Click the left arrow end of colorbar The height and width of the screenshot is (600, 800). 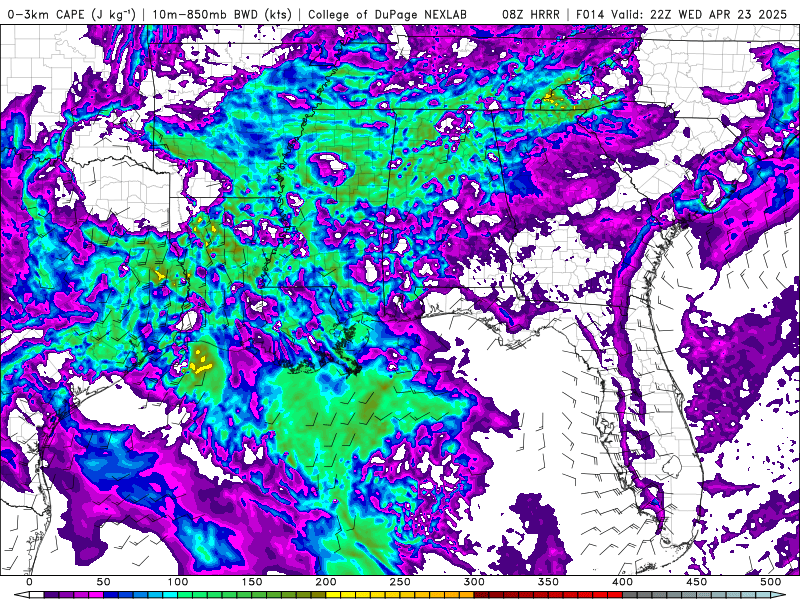[22, 595]
